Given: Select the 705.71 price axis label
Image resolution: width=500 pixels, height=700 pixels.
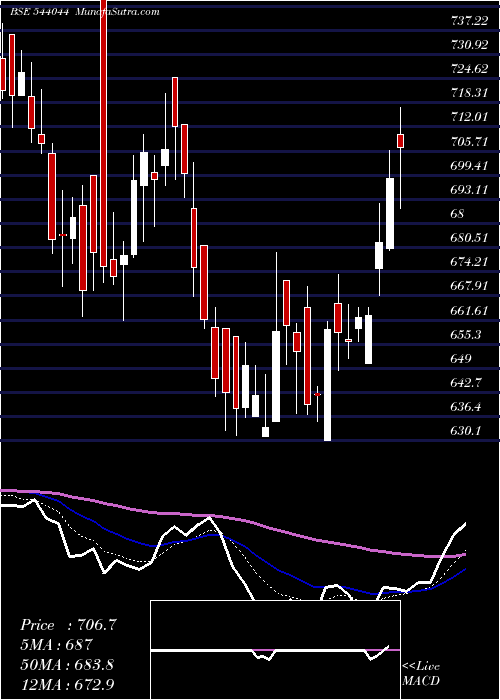Looking at the screenshot, I should (468, 142).
